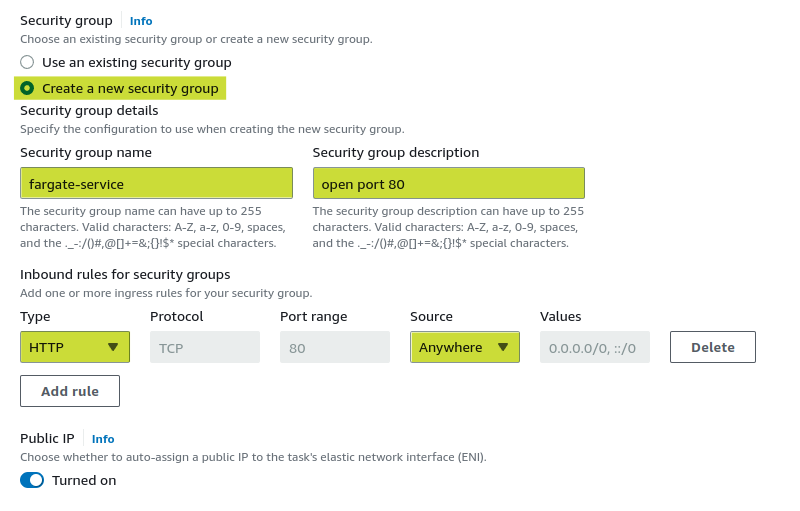This screenshot has width=800, height=511.
Task: Click 'Inbound rules for security groups' heading
Action: (125, 274)
